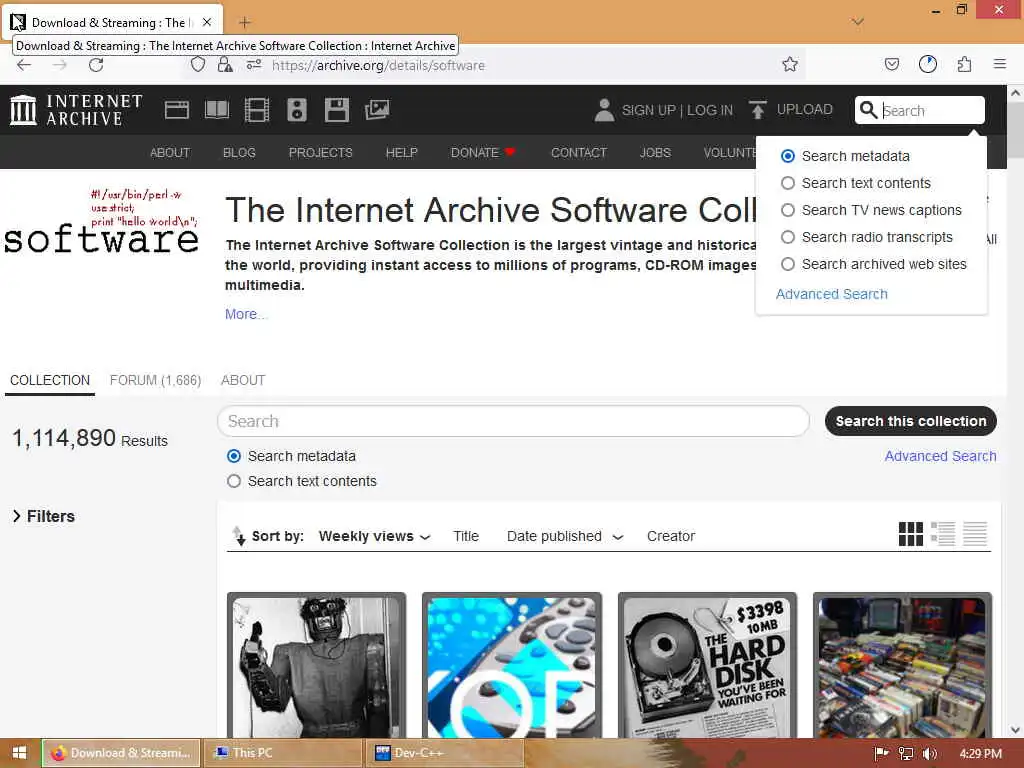Switch to Dev-C++ in the taskbar
This screenshot has height=768, width=1024.
coord(444,753)
